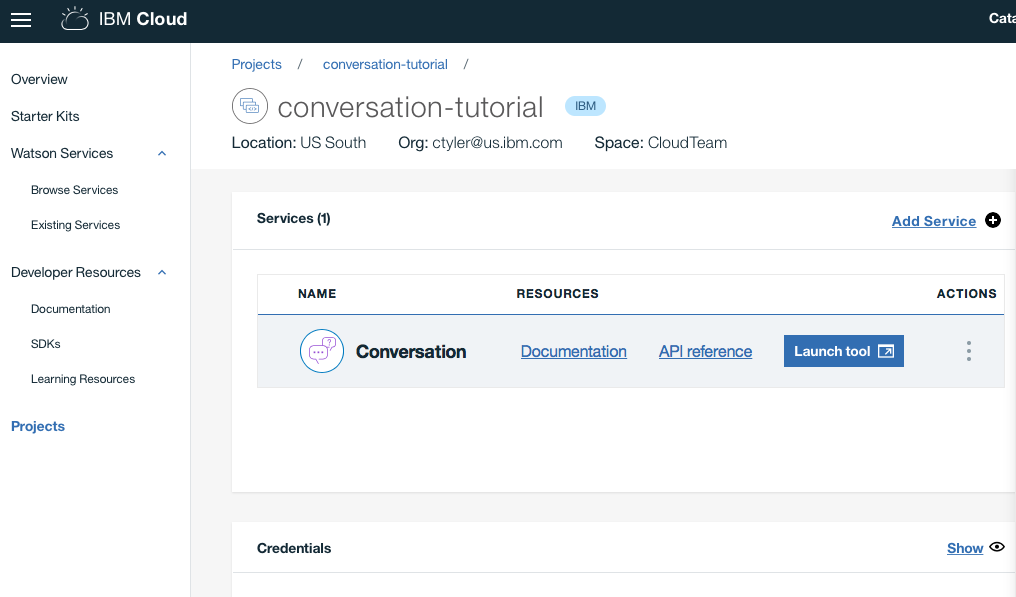Click the Conversation service chat icon
This screenshot has width=1016, height=597.
[321, 351]
